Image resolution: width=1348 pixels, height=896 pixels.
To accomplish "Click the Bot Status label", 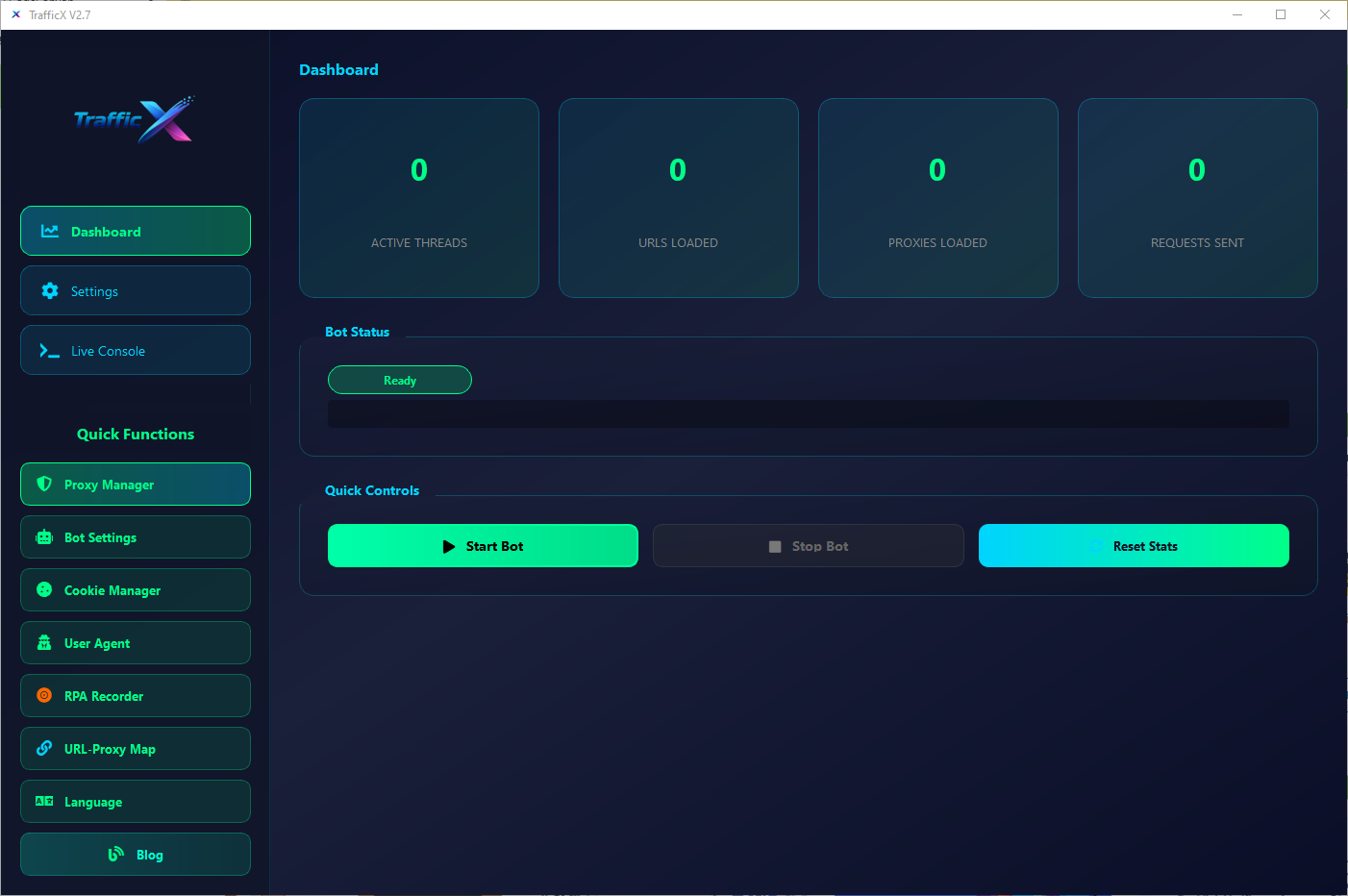I will pos(357,332).
